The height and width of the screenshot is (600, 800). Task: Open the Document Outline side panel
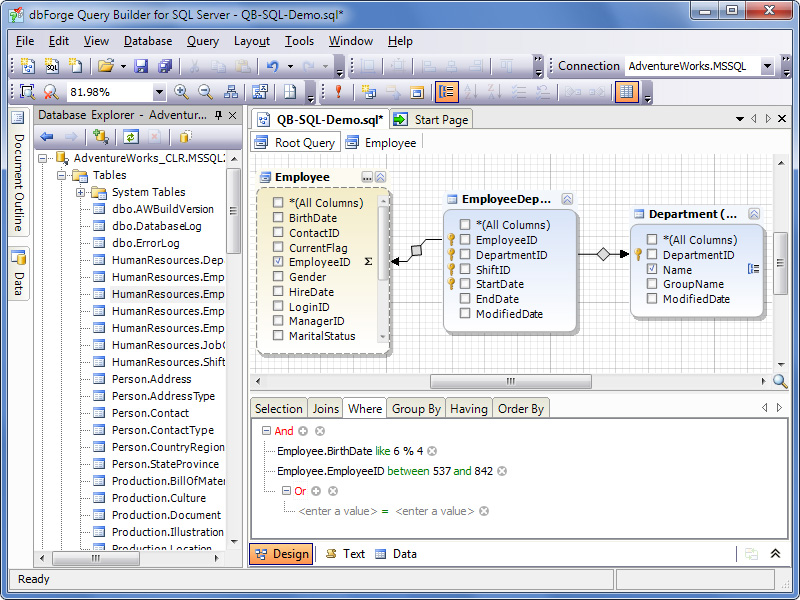pyautogui.click(x=18, y=171)
